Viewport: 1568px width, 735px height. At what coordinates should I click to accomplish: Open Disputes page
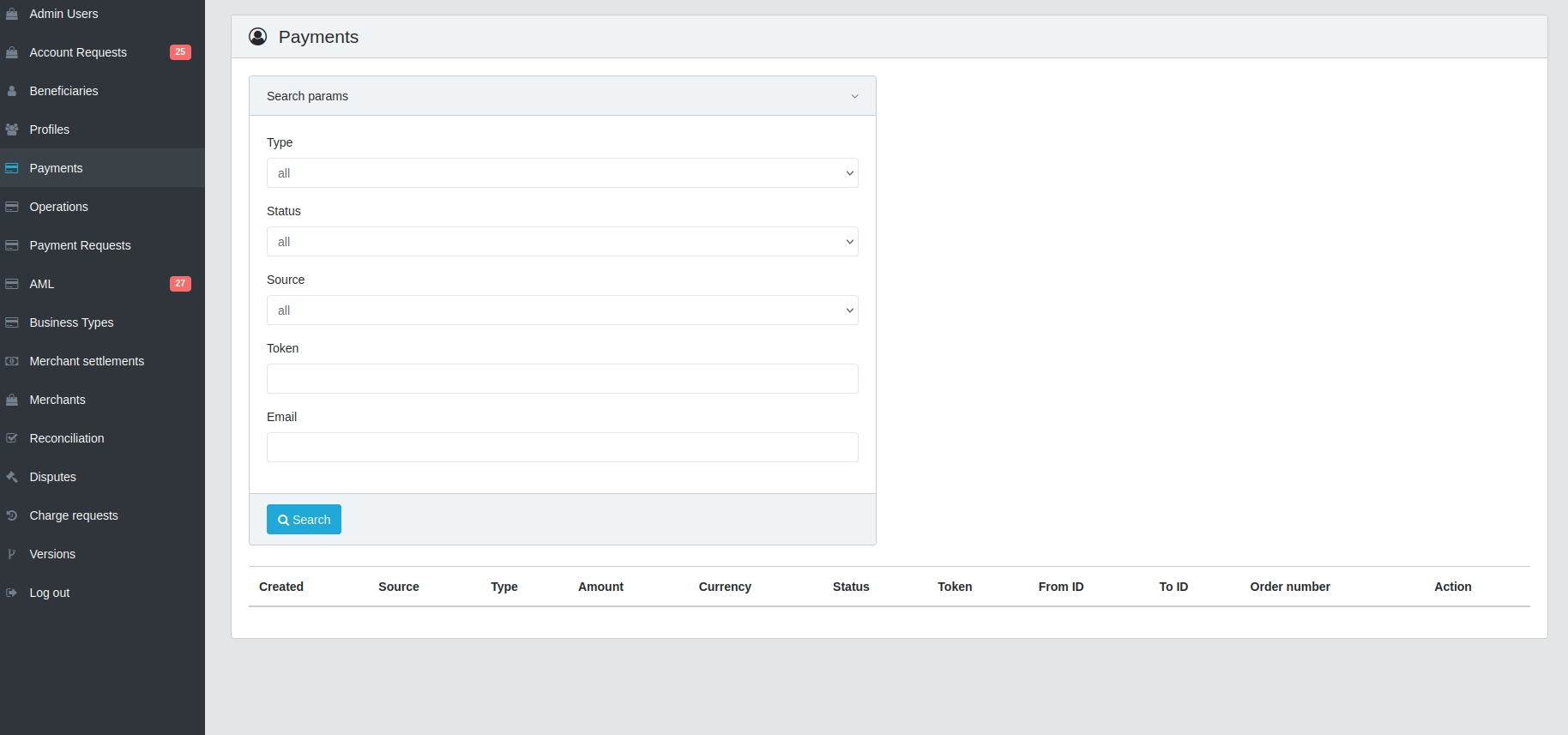(x=102, y=477)
